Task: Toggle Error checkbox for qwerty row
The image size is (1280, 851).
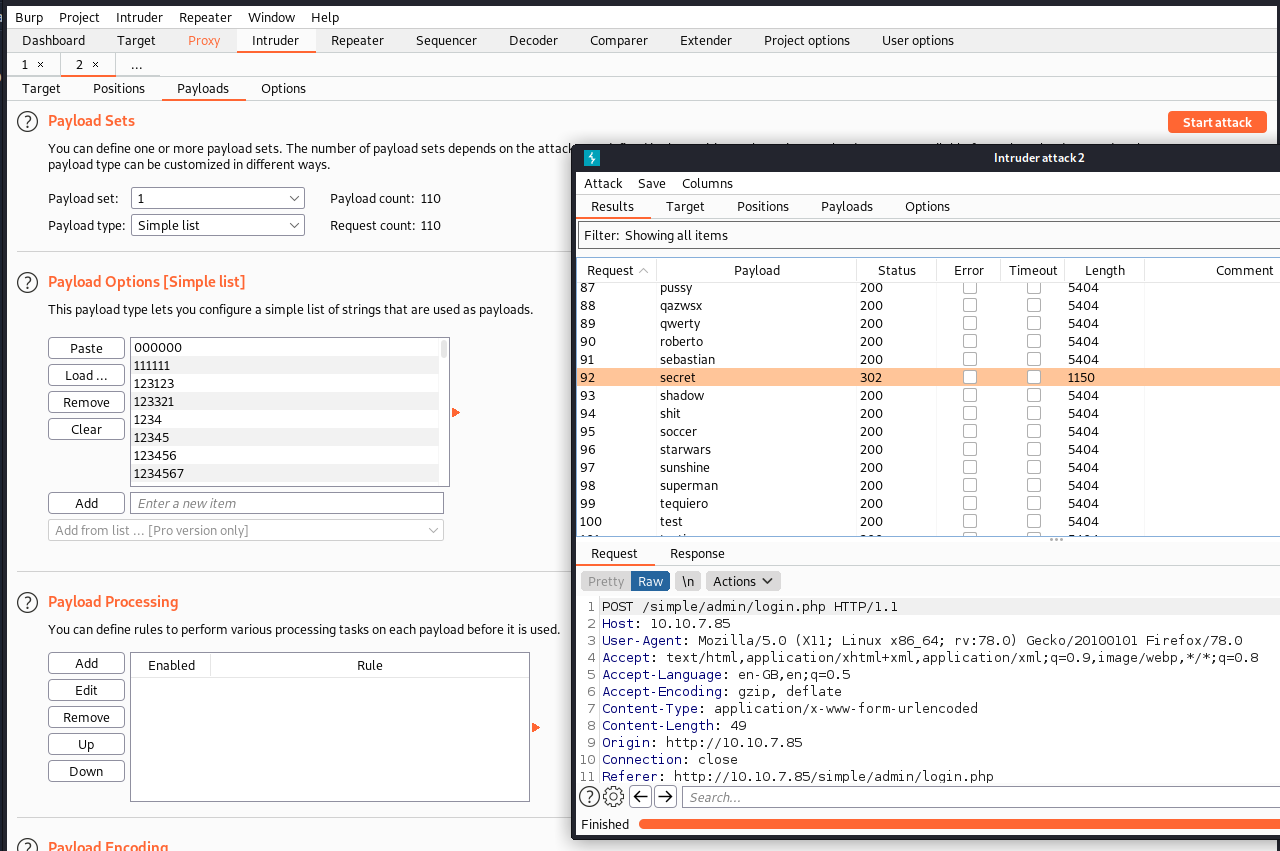Action: [x=969, y=323]
